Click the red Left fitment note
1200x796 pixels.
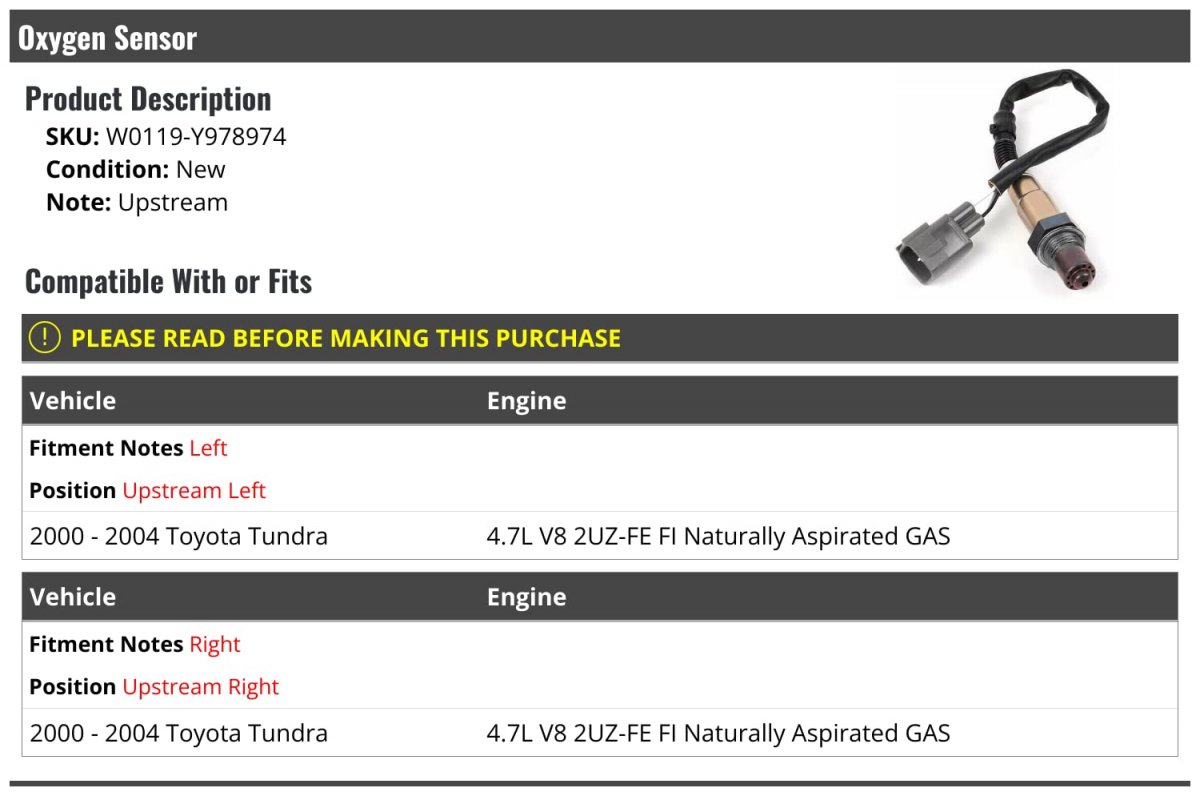click(x=208, y=448)
